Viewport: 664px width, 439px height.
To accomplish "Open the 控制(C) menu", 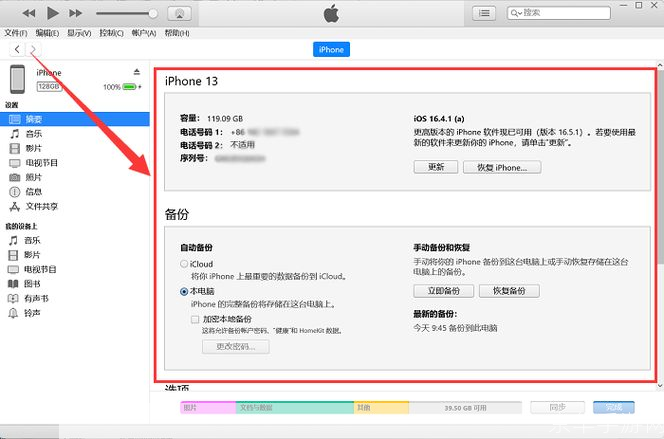I will point(111,33).
